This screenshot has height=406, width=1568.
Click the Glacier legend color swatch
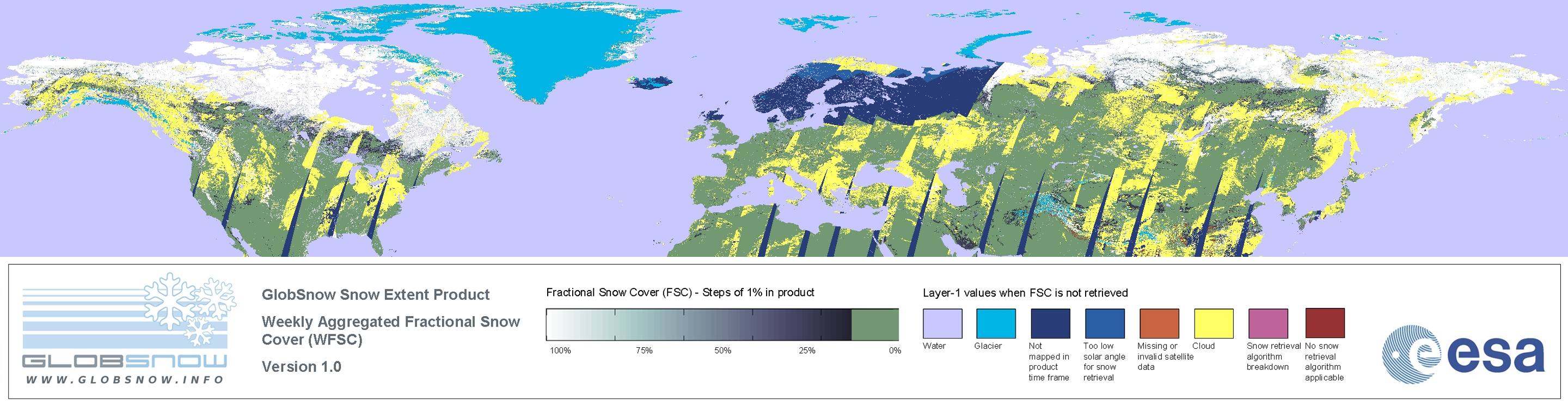click(996, 323)
